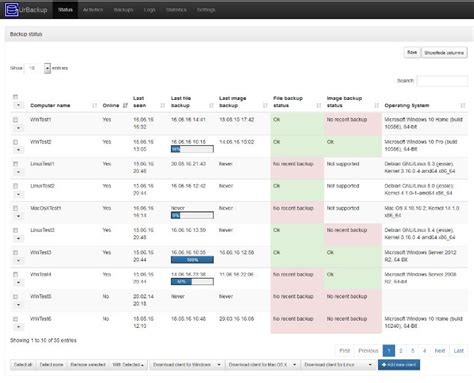Focus the Search input field
The image size is (474, 383).
pos(442,81)
